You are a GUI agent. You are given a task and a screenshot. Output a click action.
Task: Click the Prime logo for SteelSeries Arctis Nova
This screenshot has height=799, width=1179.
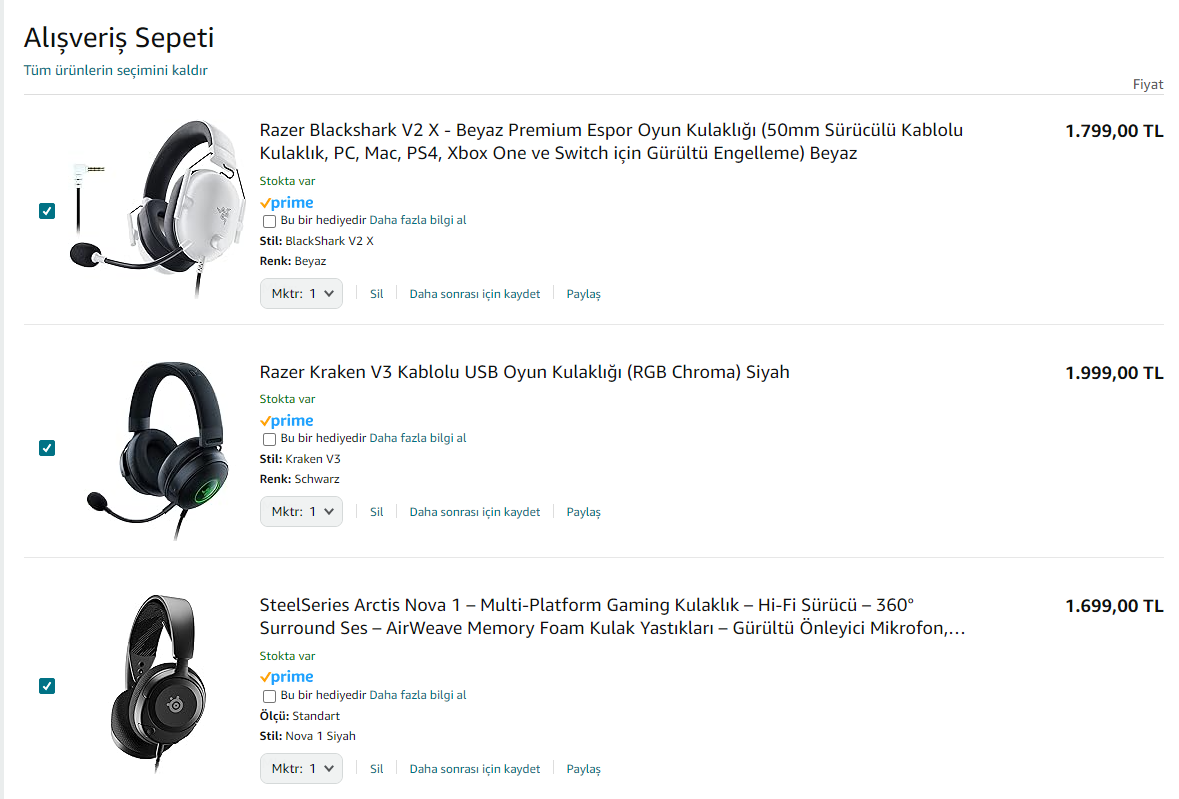(x=286, y=677)
